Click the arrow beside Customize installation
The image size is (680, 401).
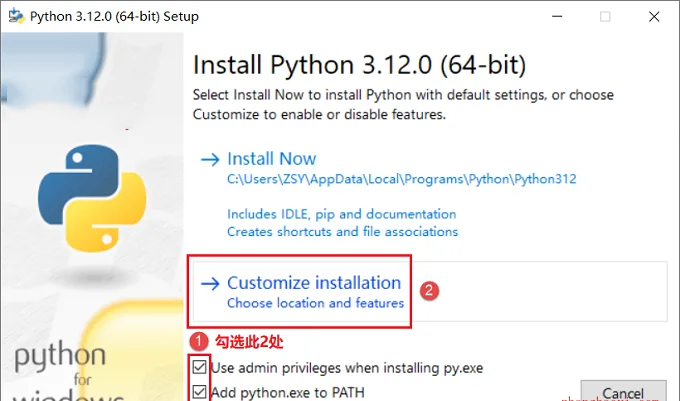pyautogui.click(x=210, y=284)
